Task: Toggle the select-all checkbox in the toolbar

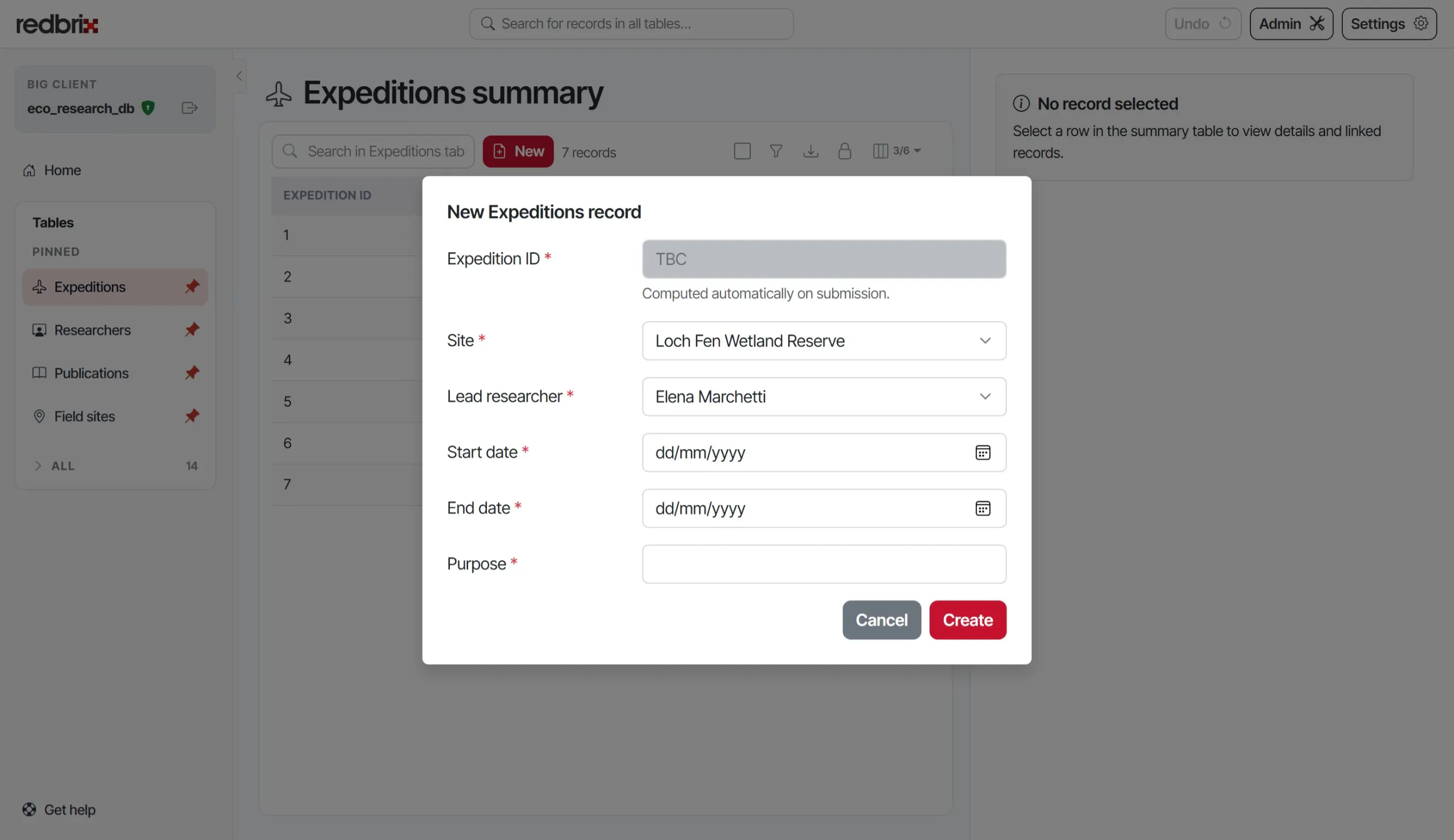Action: pos(742,151)
